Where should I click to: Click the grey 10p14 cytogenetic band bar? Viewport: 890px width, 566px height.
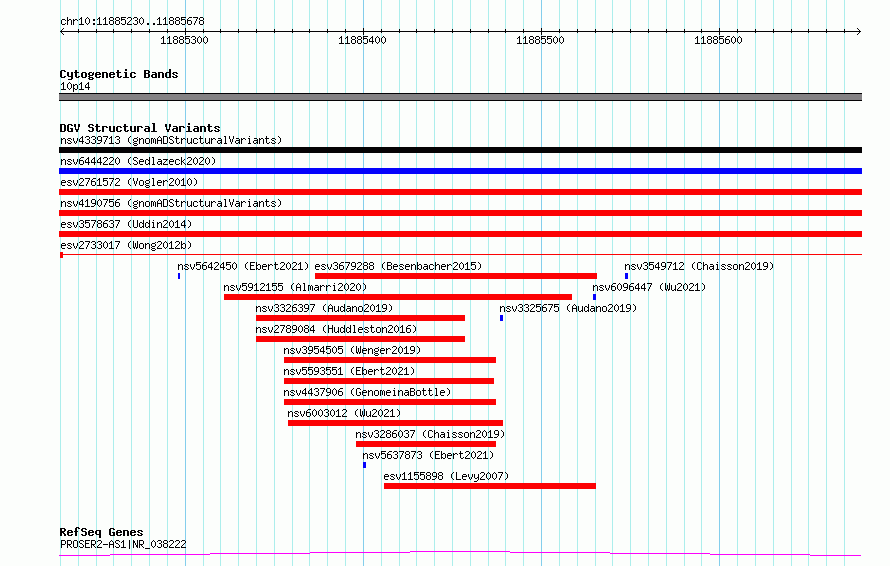(x=460, y=97)
